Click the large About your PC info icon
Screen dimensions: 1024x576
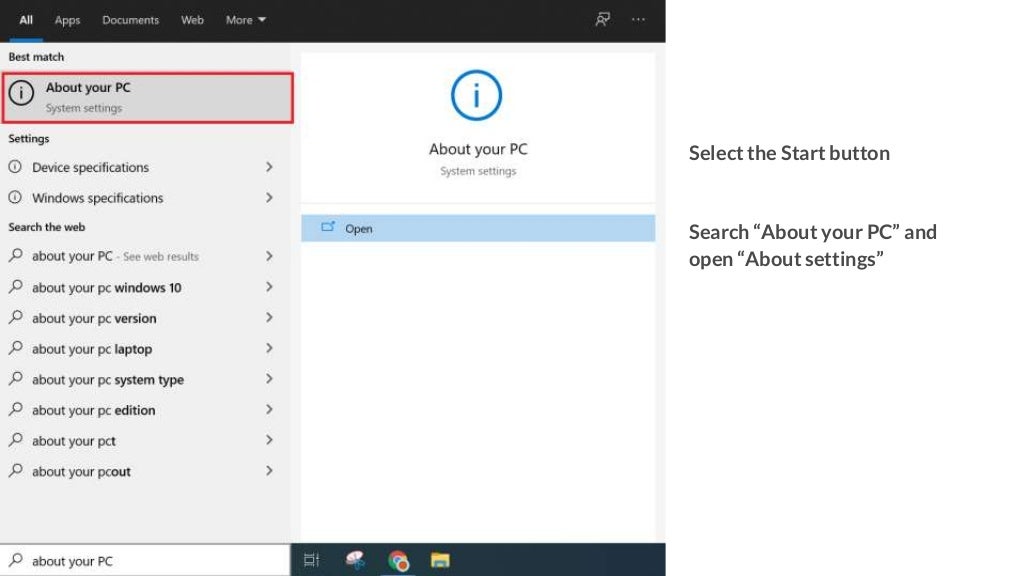click(x=477, y=95)
